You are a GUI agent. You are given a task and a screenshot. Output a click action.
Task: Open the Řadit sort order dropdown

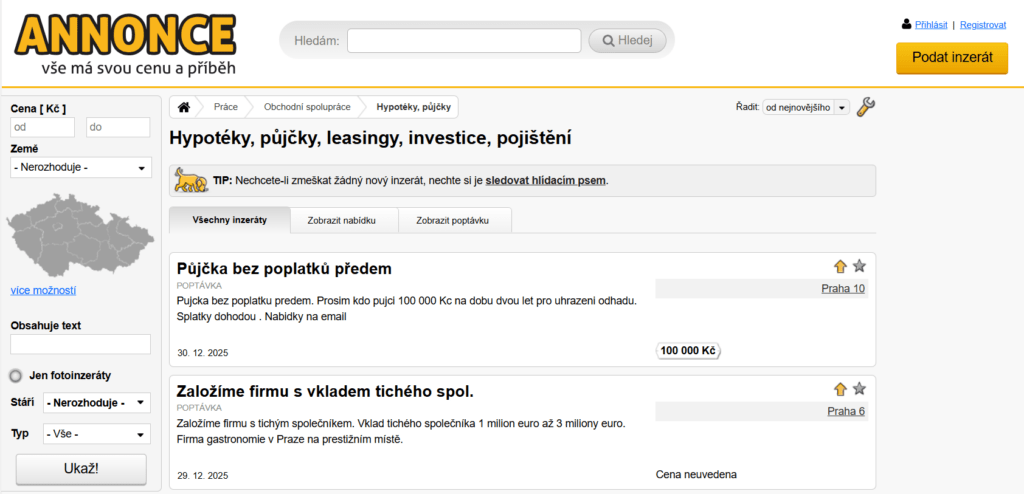pyautogui.click(x=805, y=107)
